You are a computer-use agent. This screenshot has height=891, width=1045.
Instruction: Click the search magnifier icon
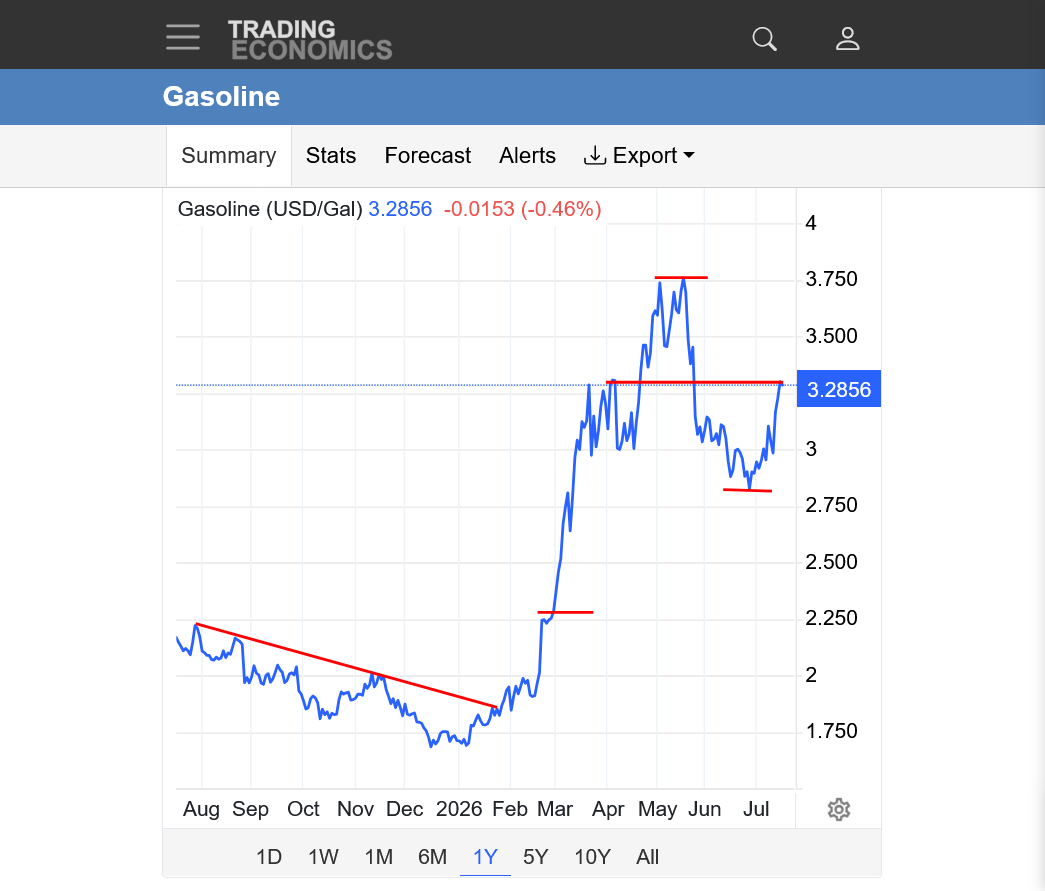(764, 39)
